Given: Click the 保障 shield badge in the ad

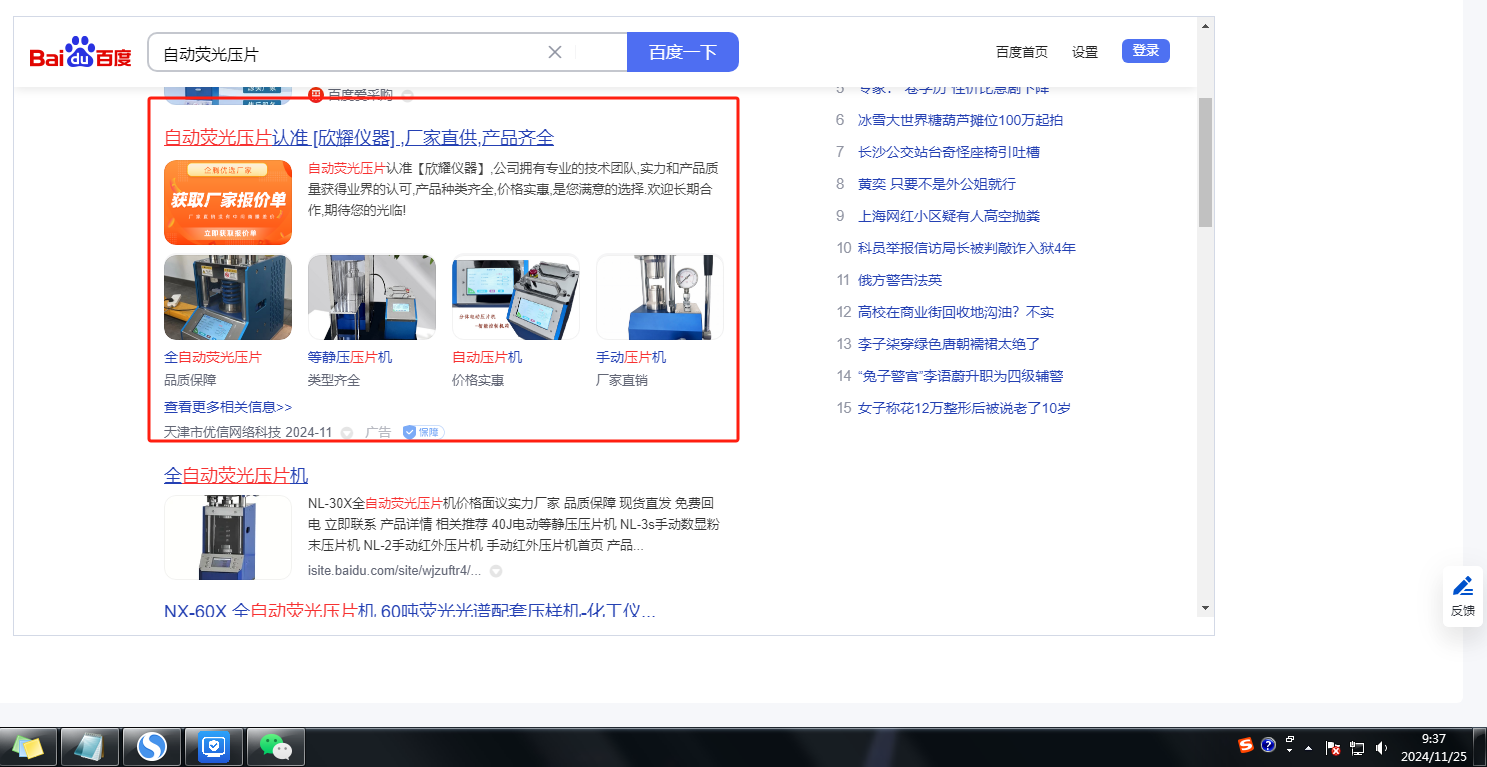Looking at the screenshot, I should (423, 432).
